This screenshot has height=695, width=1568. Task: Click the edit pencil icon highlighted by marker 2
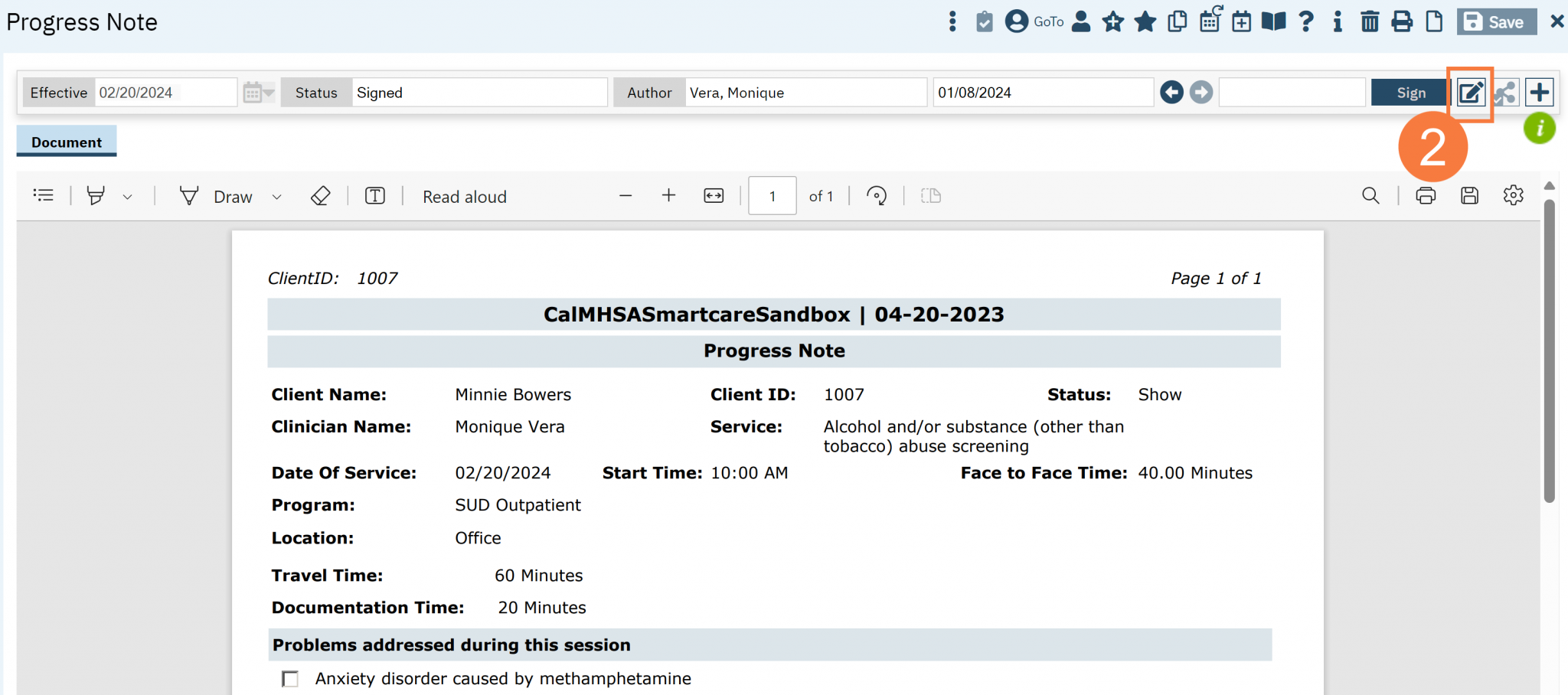tap(1470, 92)
